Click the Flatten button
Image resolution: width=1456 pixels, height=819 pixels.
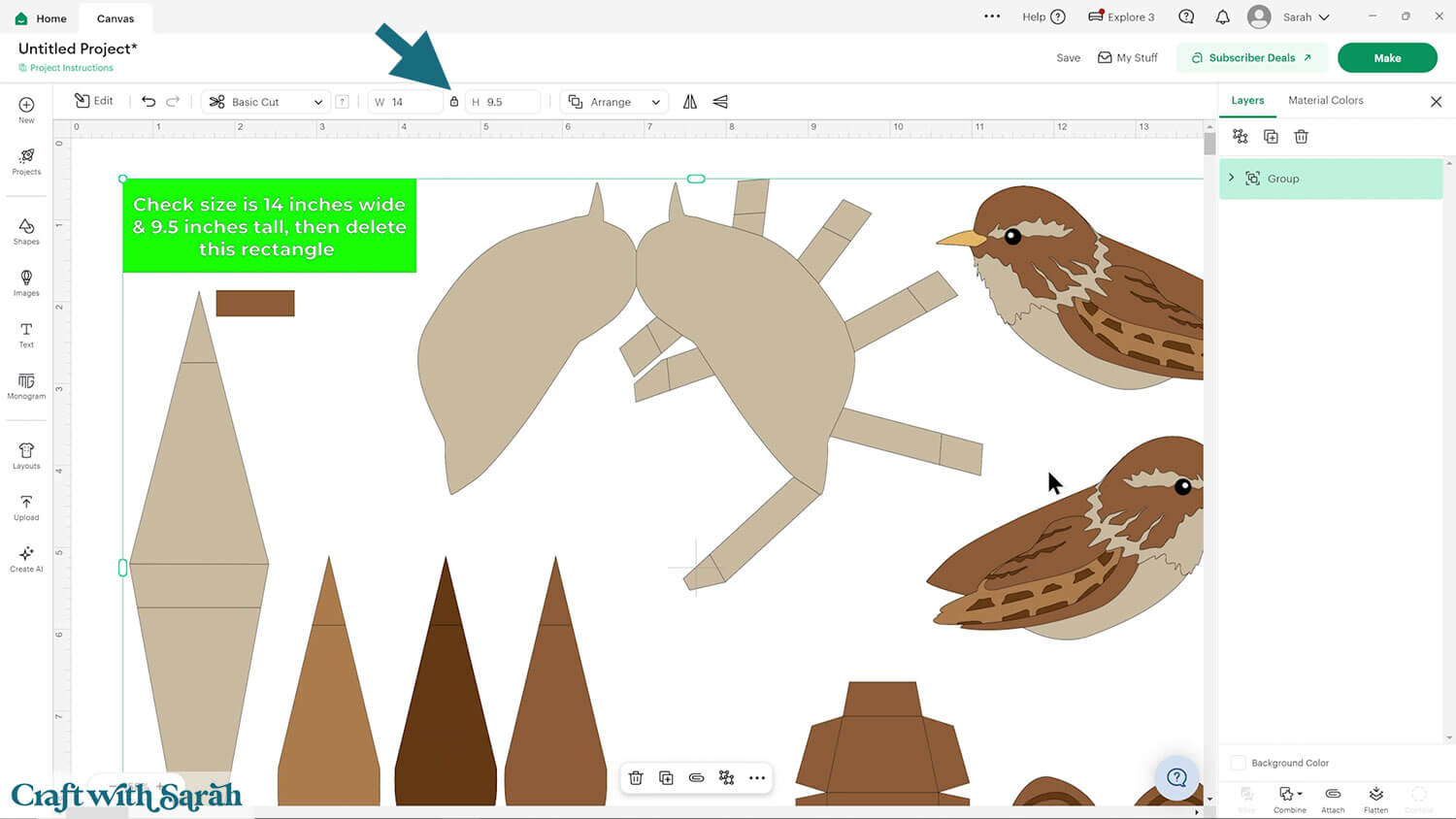[x=1375, y=799]
